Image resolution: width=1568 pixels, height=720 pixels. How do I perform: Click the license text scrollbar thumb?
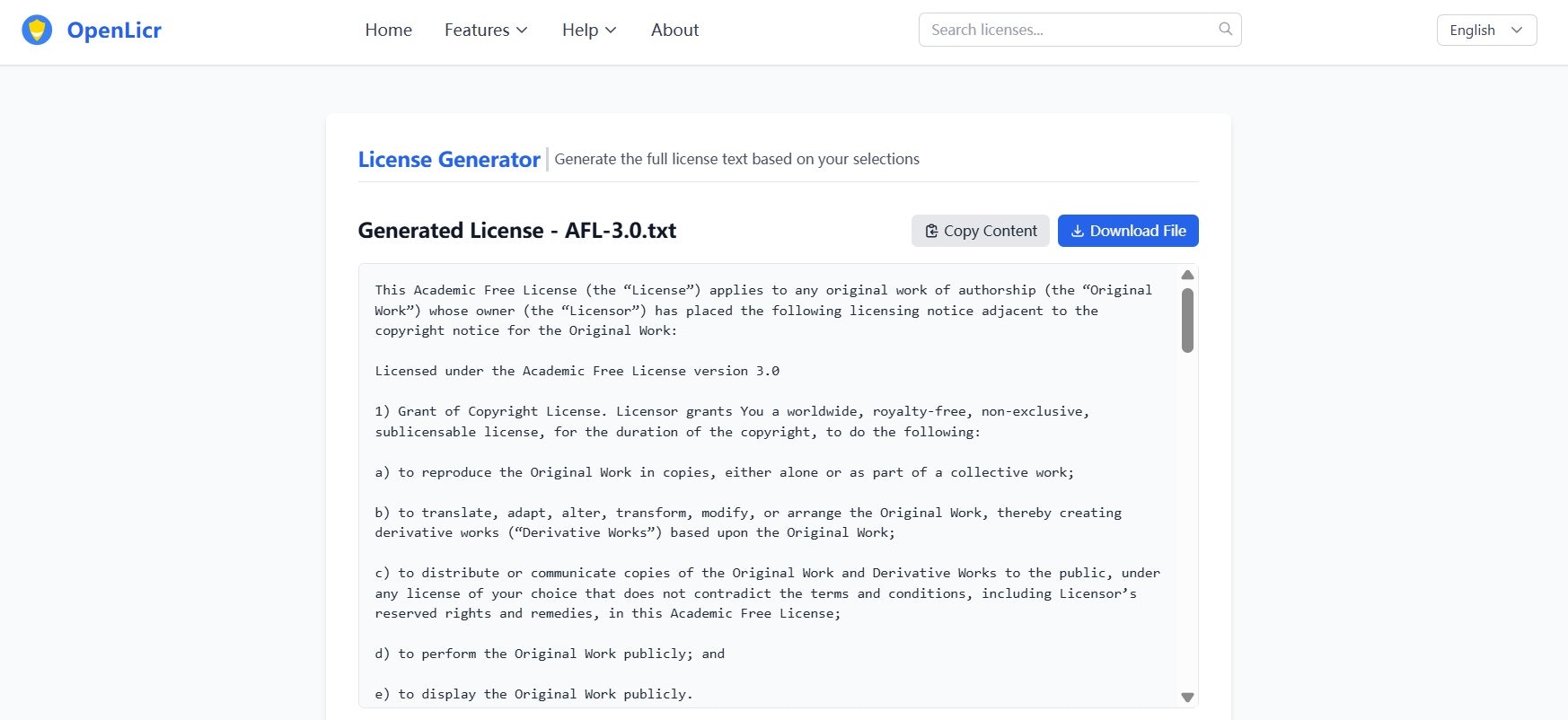[1187, 320]
